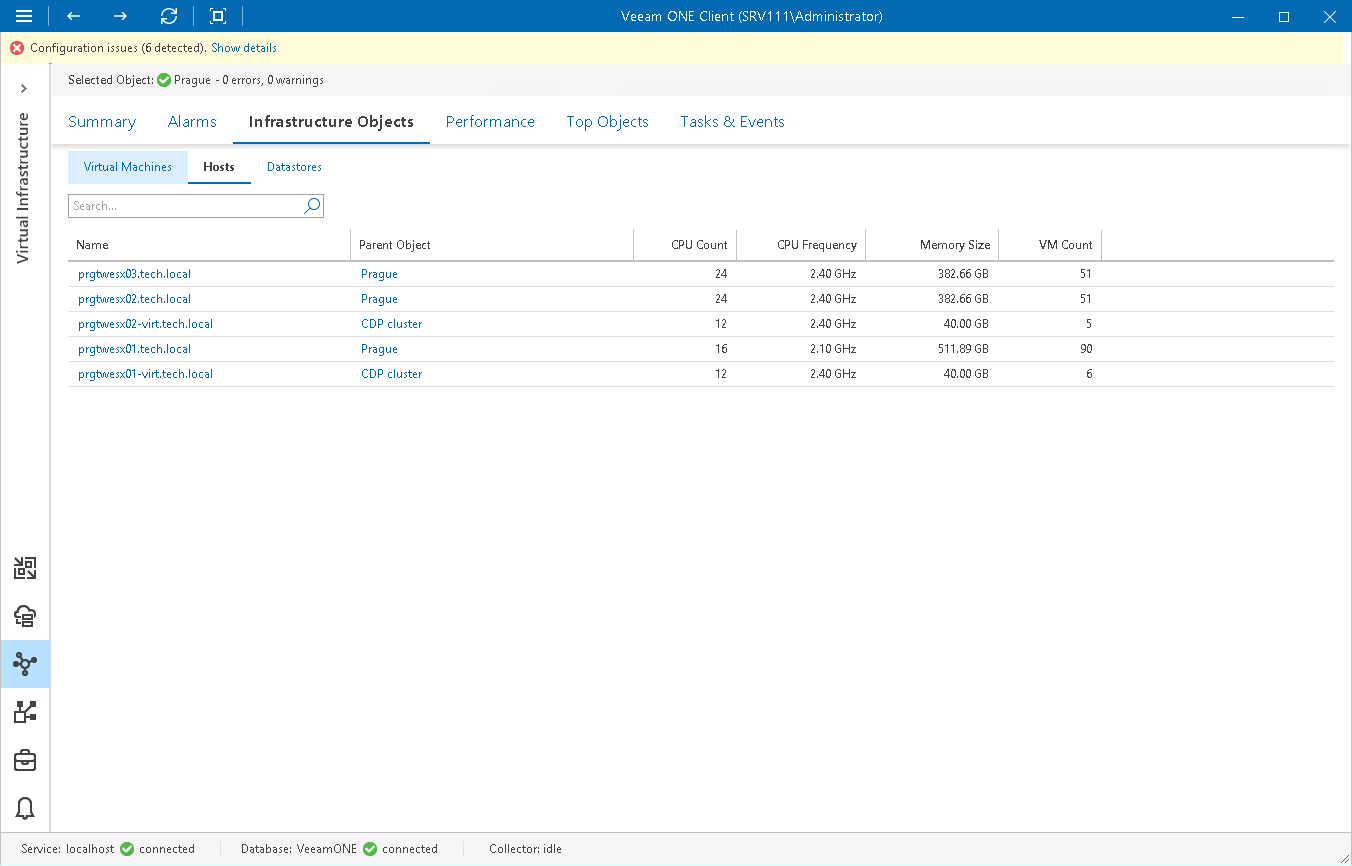Image resolution: width=1352 pixels, height=866 pixels.
Task: Open CDP cluster parent of prgtwesx02-virt
Action: coord(391,324)
